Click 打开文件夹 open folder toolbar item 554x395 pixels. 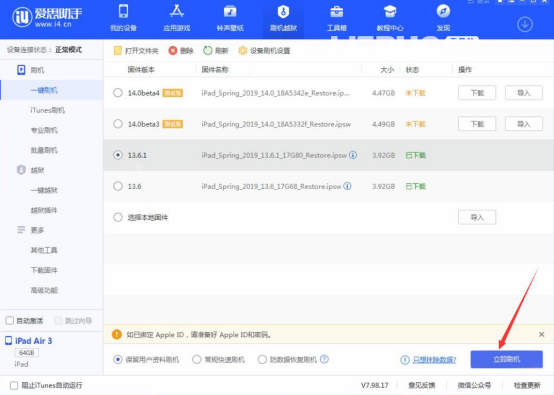pyautogui.click(x=136, y=51)
